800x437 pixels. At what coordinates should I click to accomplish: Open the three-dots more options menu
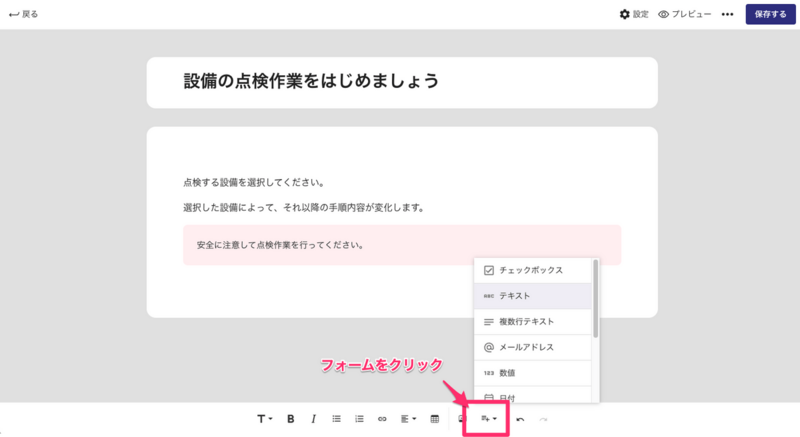pyautogui.click(x=728, y=14)
